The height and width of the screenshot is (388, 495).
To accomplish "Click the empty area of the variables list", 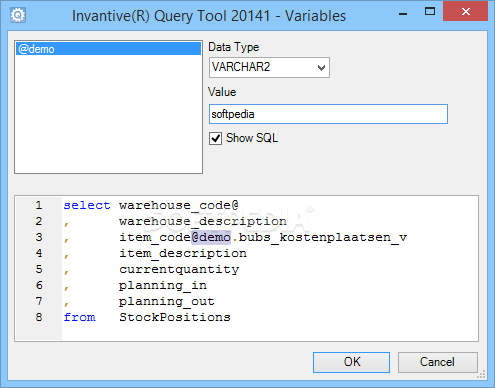I will click(x=108, y=113).
